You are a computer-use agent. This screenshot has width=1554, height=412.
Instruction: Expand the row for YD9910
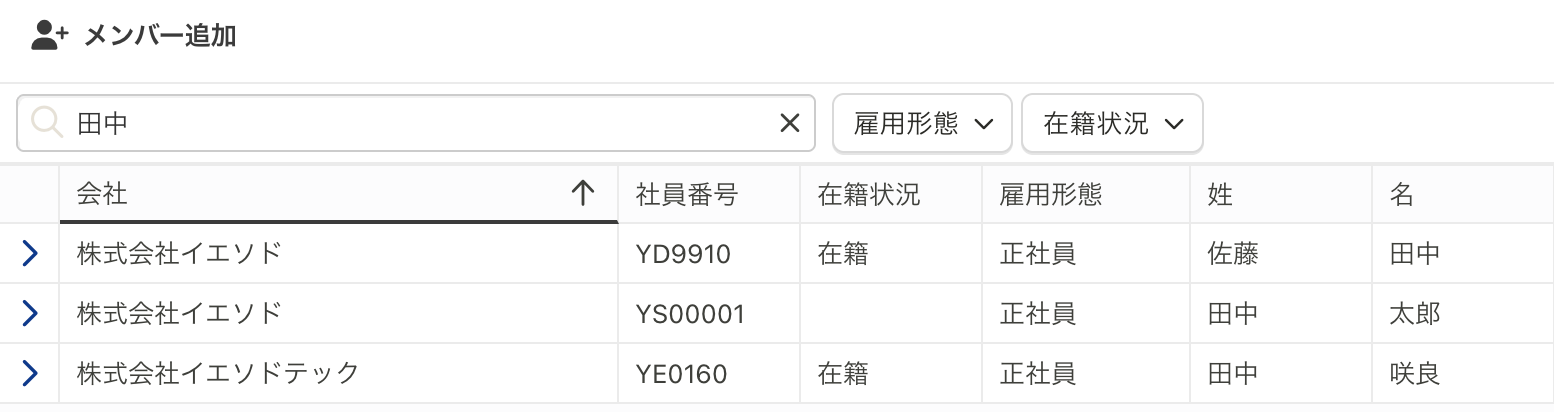[29, 254]
